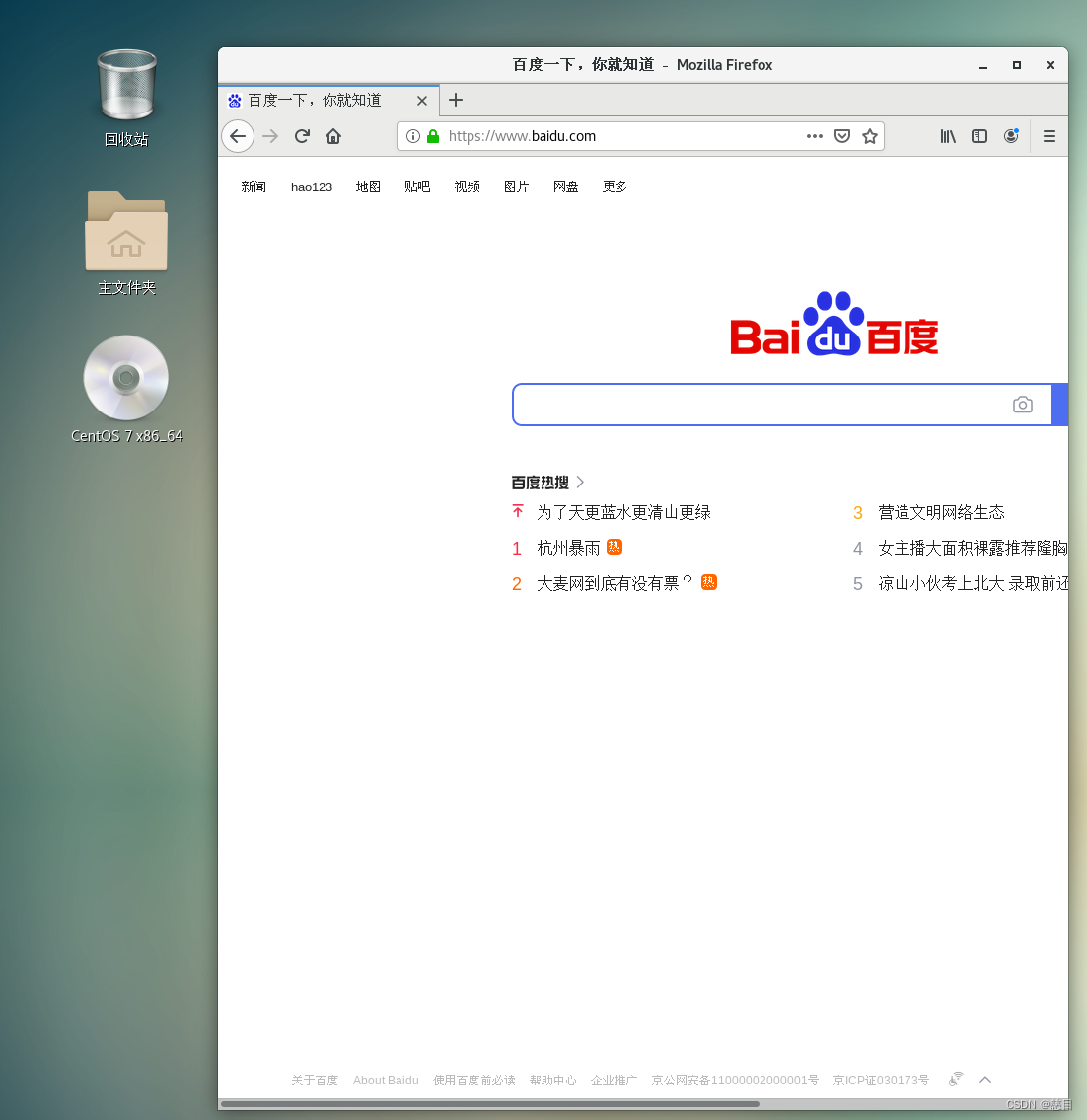Click the footer upward chevron arrow
1087x1120 pixels.
[x=985, y=1080]
